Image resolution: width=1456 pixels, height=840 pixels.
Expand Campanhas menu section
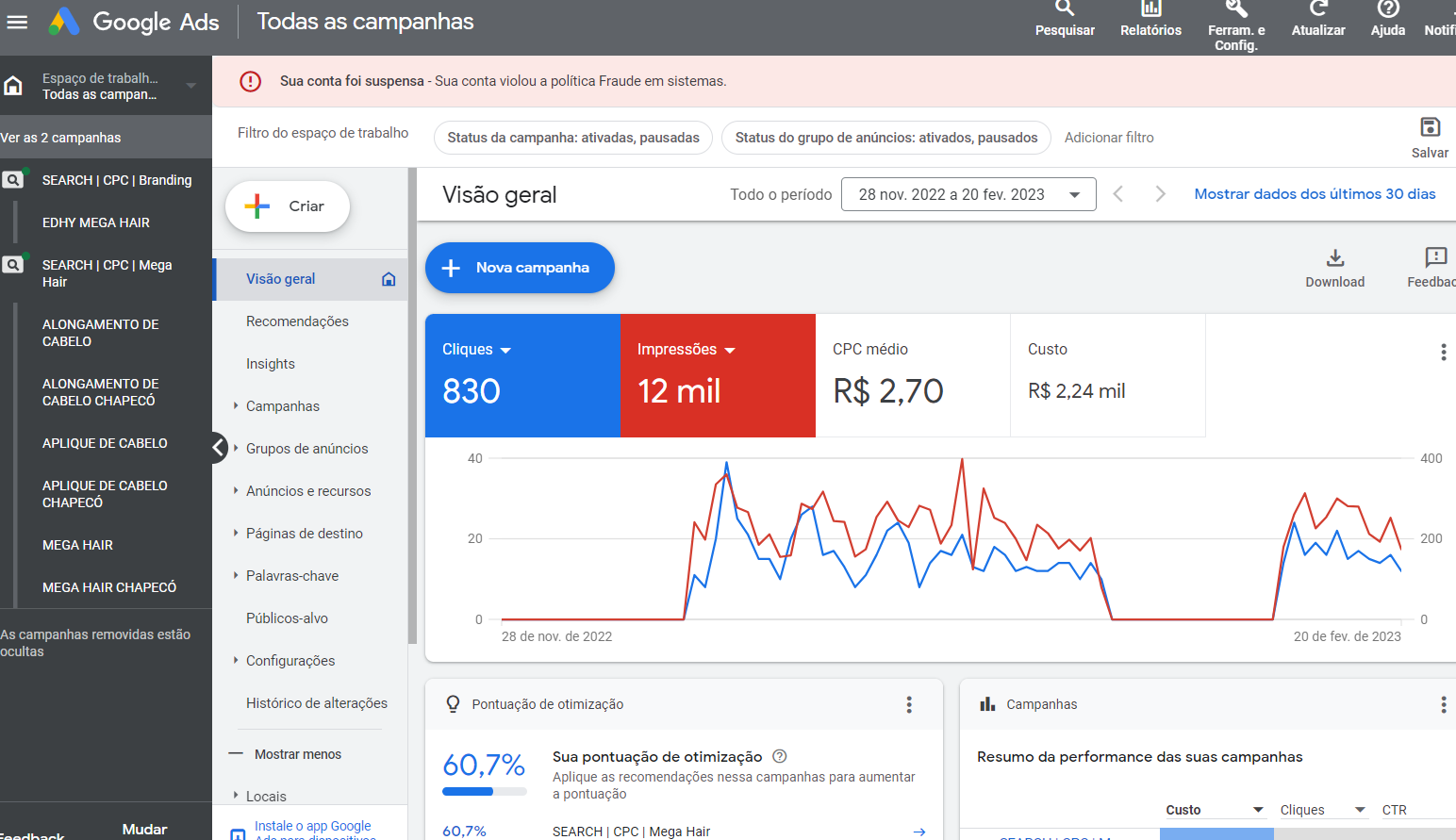pyautogui.click(x=236, y=405)
